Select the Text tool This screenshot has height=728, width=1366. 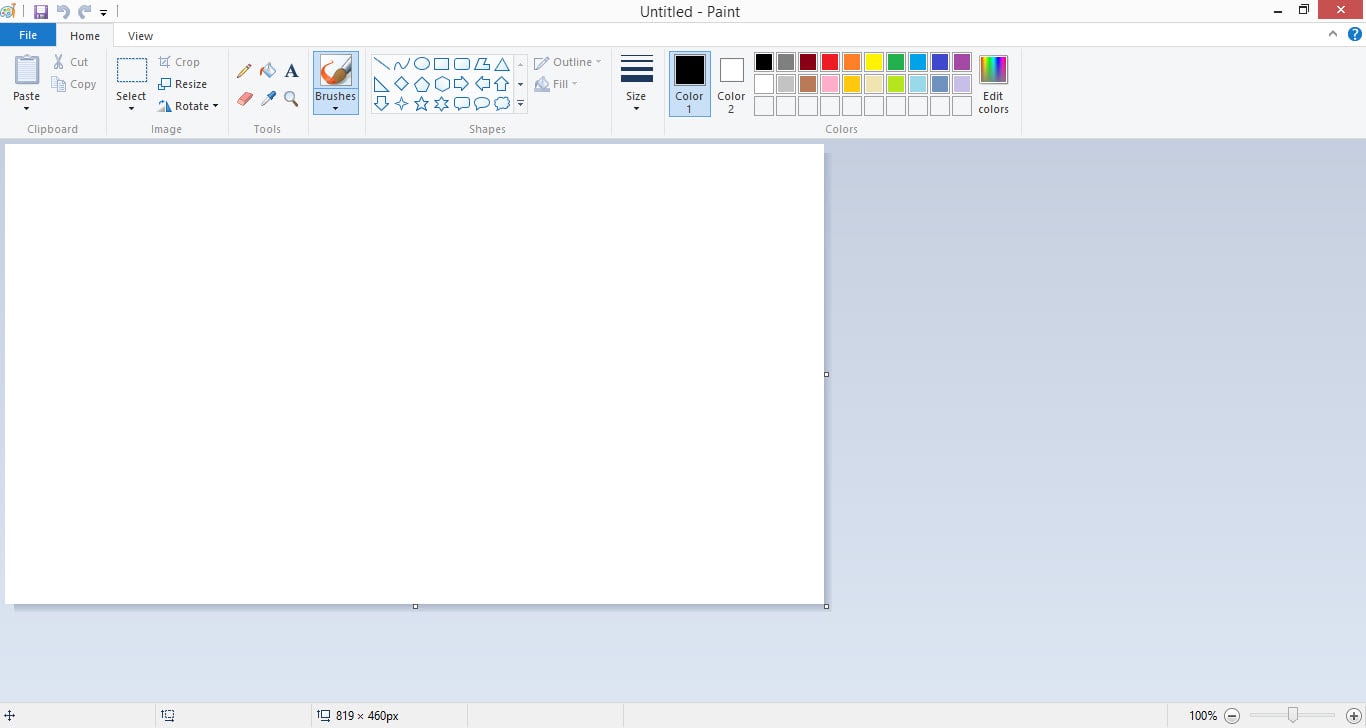click(291, 71)
